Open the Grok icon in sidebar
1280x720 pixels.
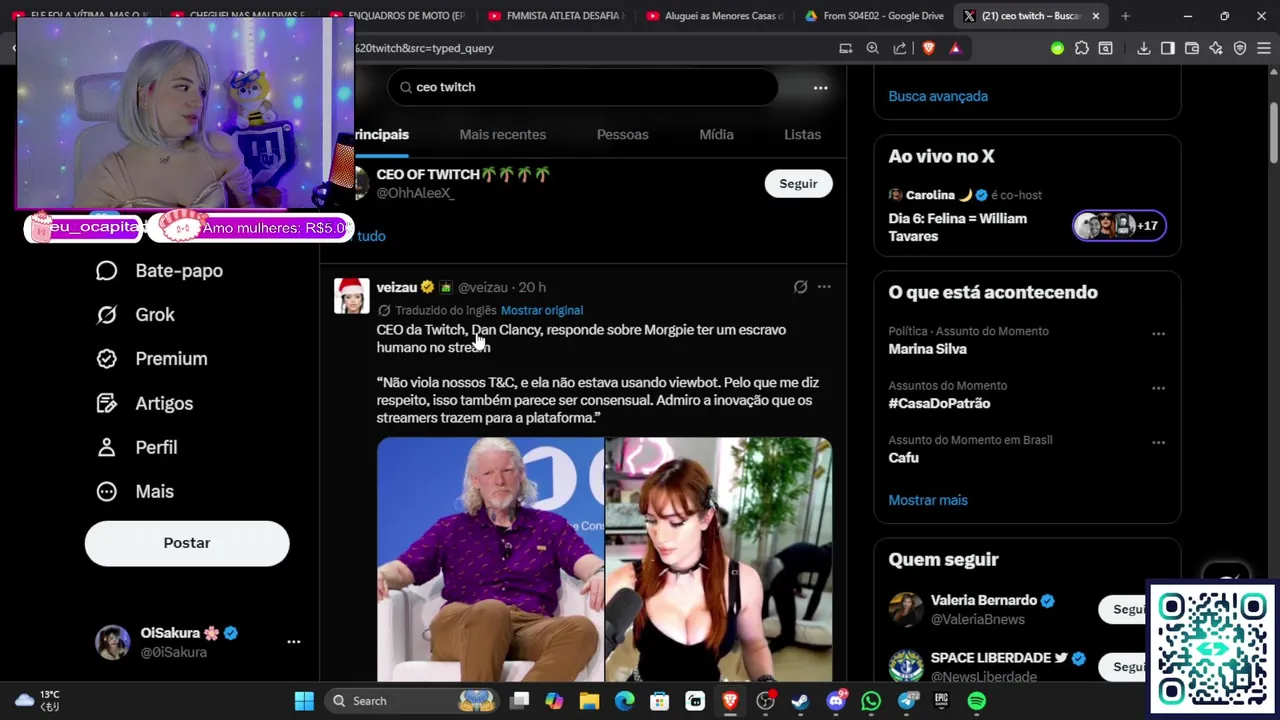tap(107, 315)
